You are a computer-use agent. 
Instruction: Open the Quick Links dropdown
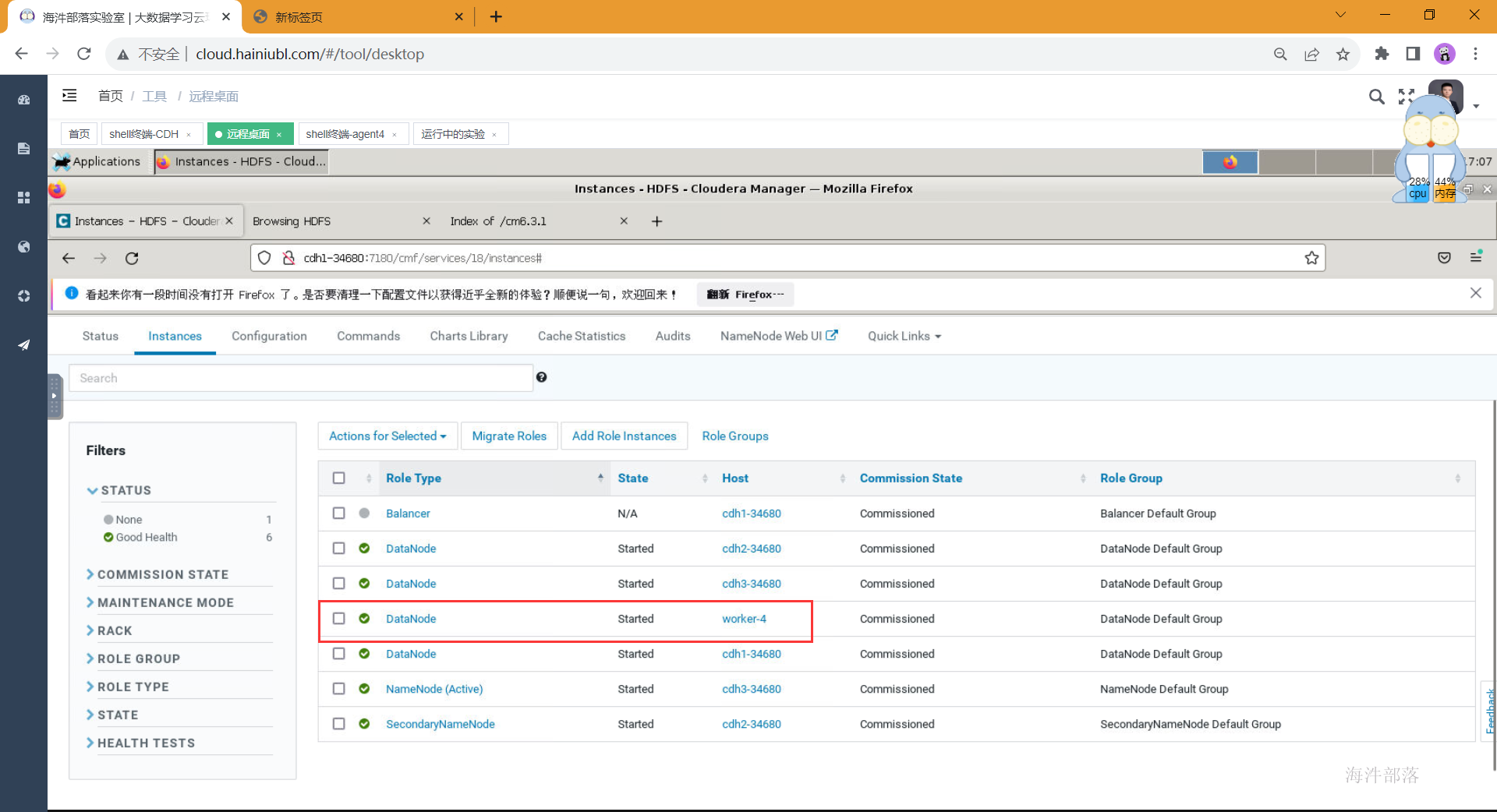click(904, 336)
